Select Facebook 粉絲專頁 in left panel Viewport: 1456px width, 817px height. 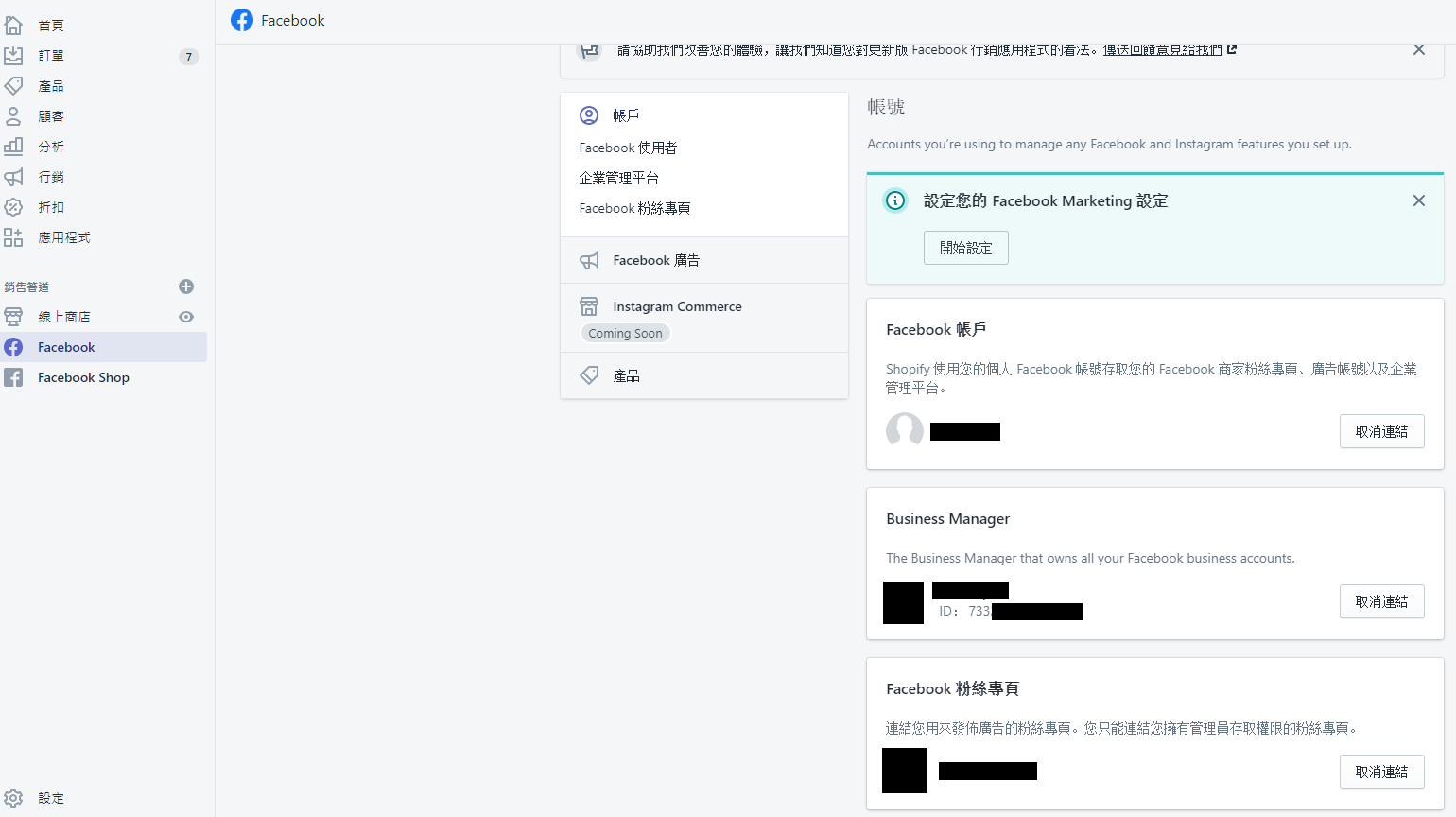(634, 208)
